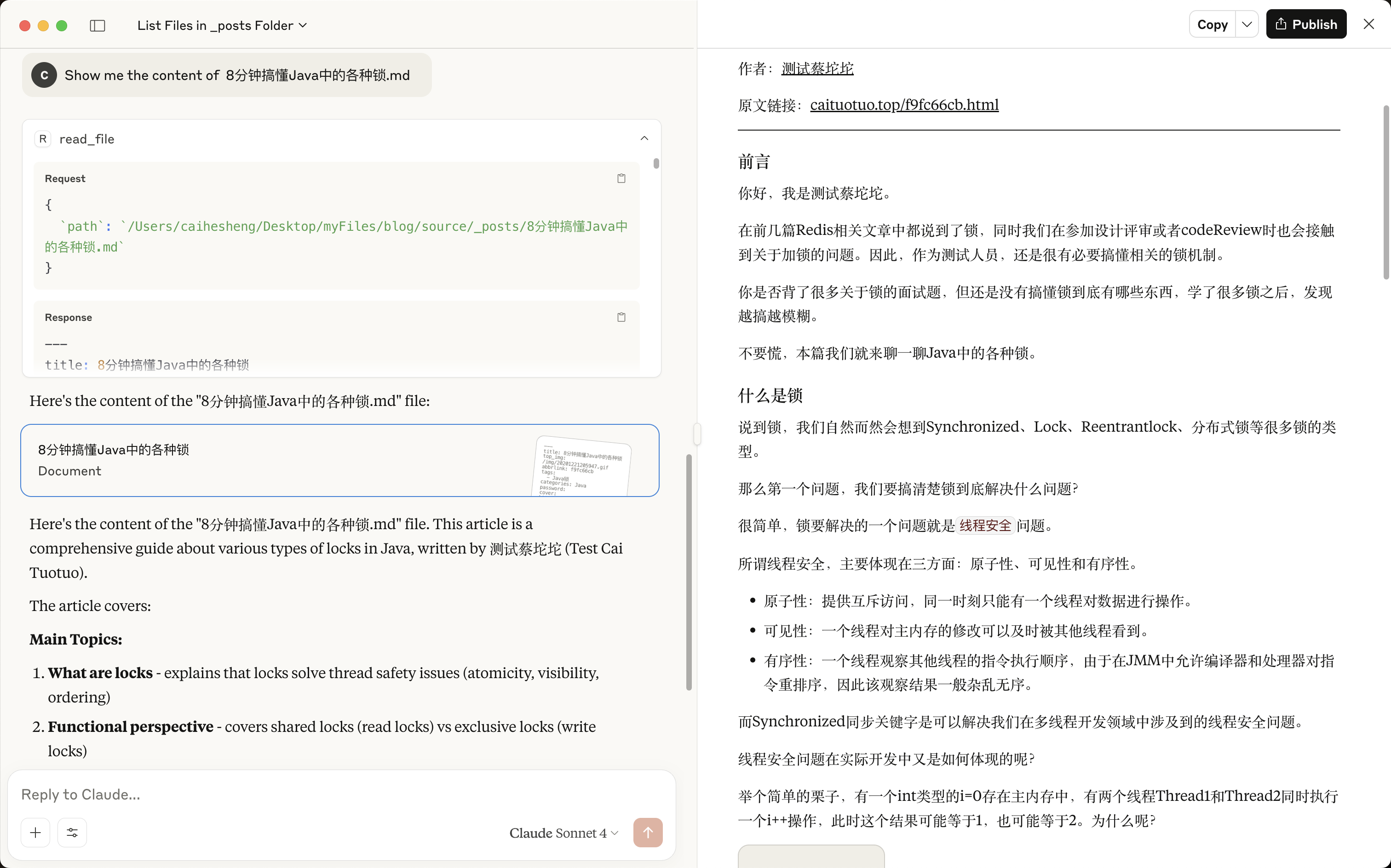
Task: Copy the Request JSON with clipboard icon
Action: pos(621,178)
